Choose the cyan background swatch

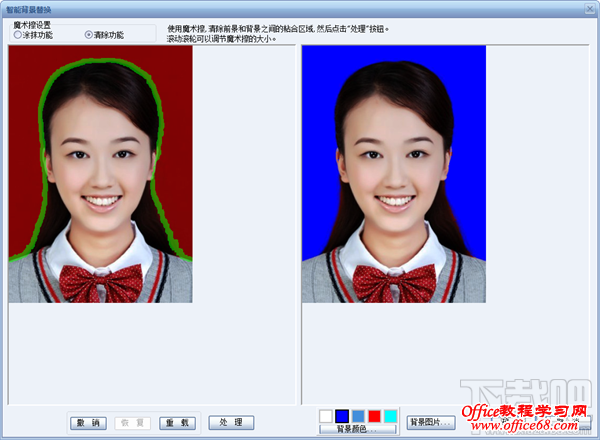390,416
